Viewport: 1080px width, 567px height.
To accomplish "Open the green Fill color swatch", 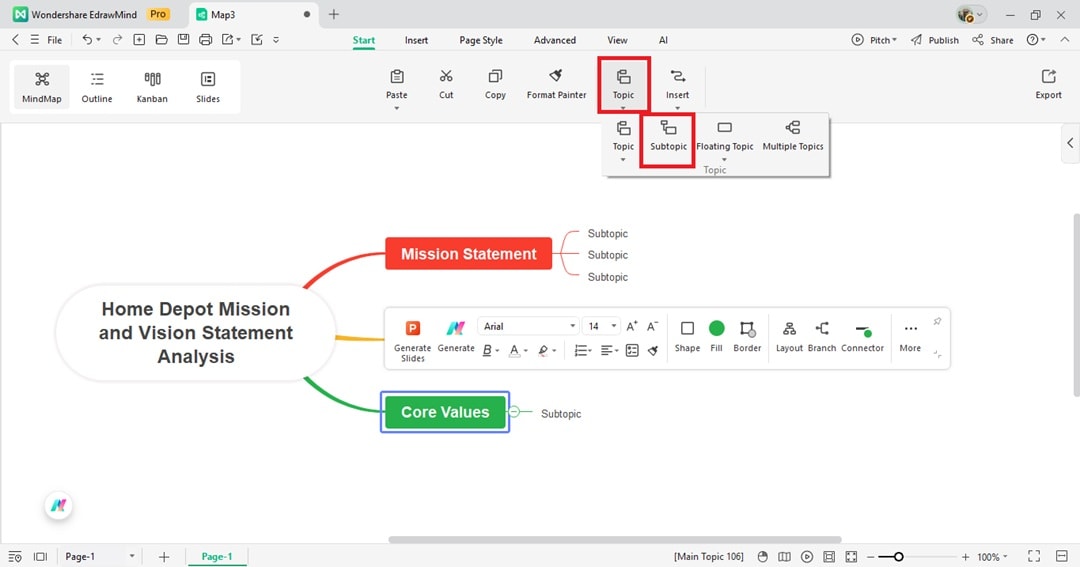I will click(x=716, y=328).
